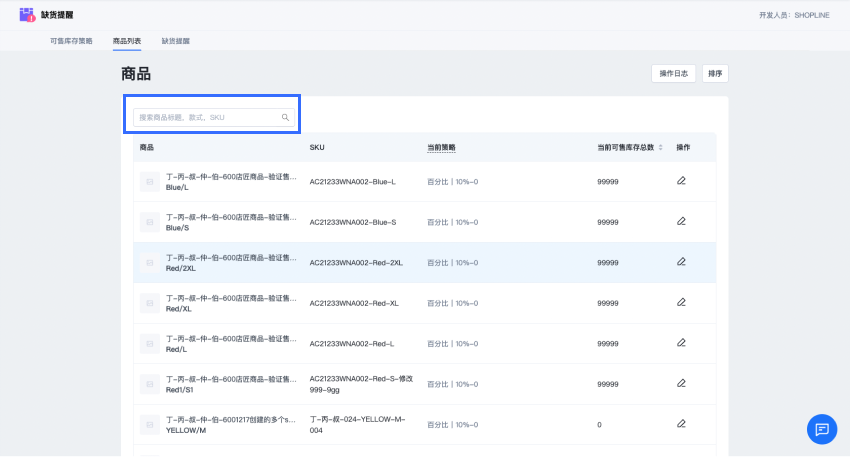Click 百分比 | 10%-0 strategy in Red/2XL row
850x457 pixels.
coord(453,263)
